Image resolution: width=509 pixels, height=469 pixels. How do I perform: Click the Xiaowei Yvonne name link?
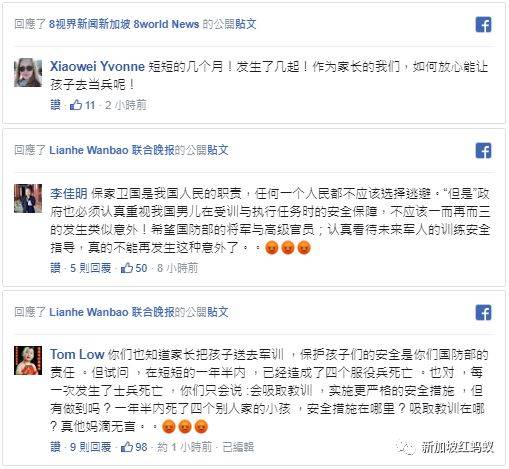tap(97, 66)
